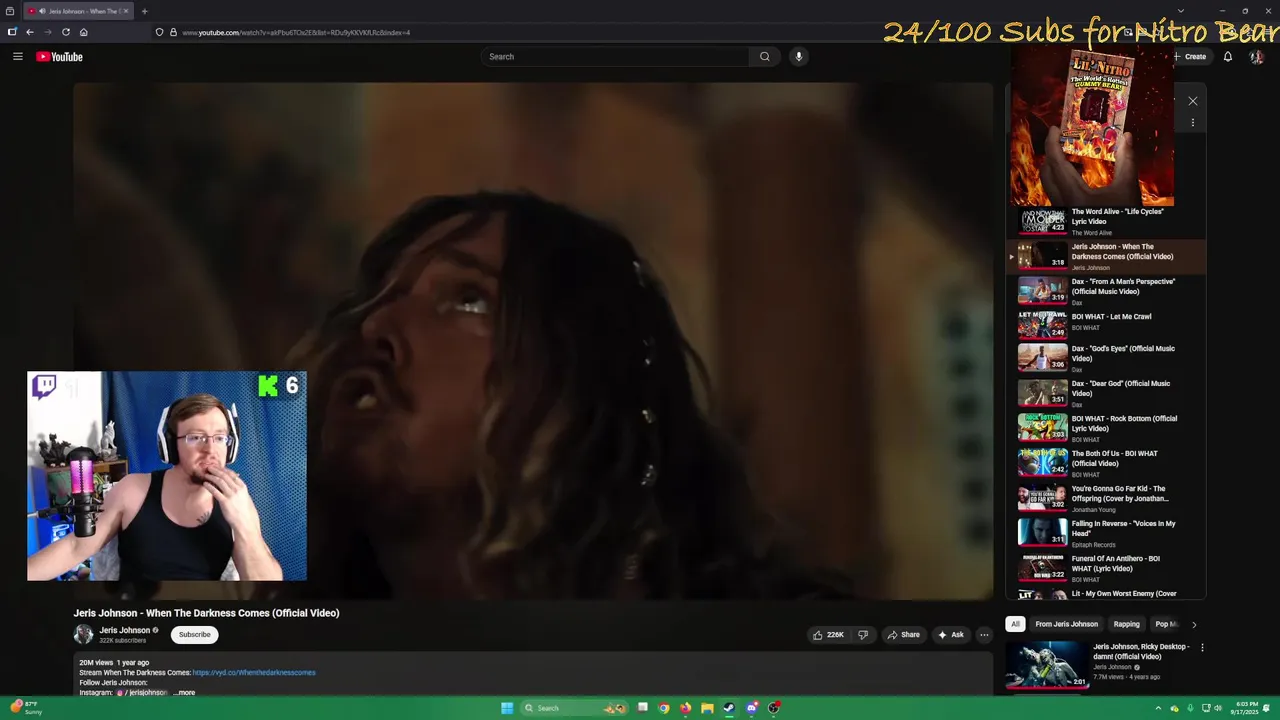Open the browser home page
1280x720 pixels.
pos(83,32)
